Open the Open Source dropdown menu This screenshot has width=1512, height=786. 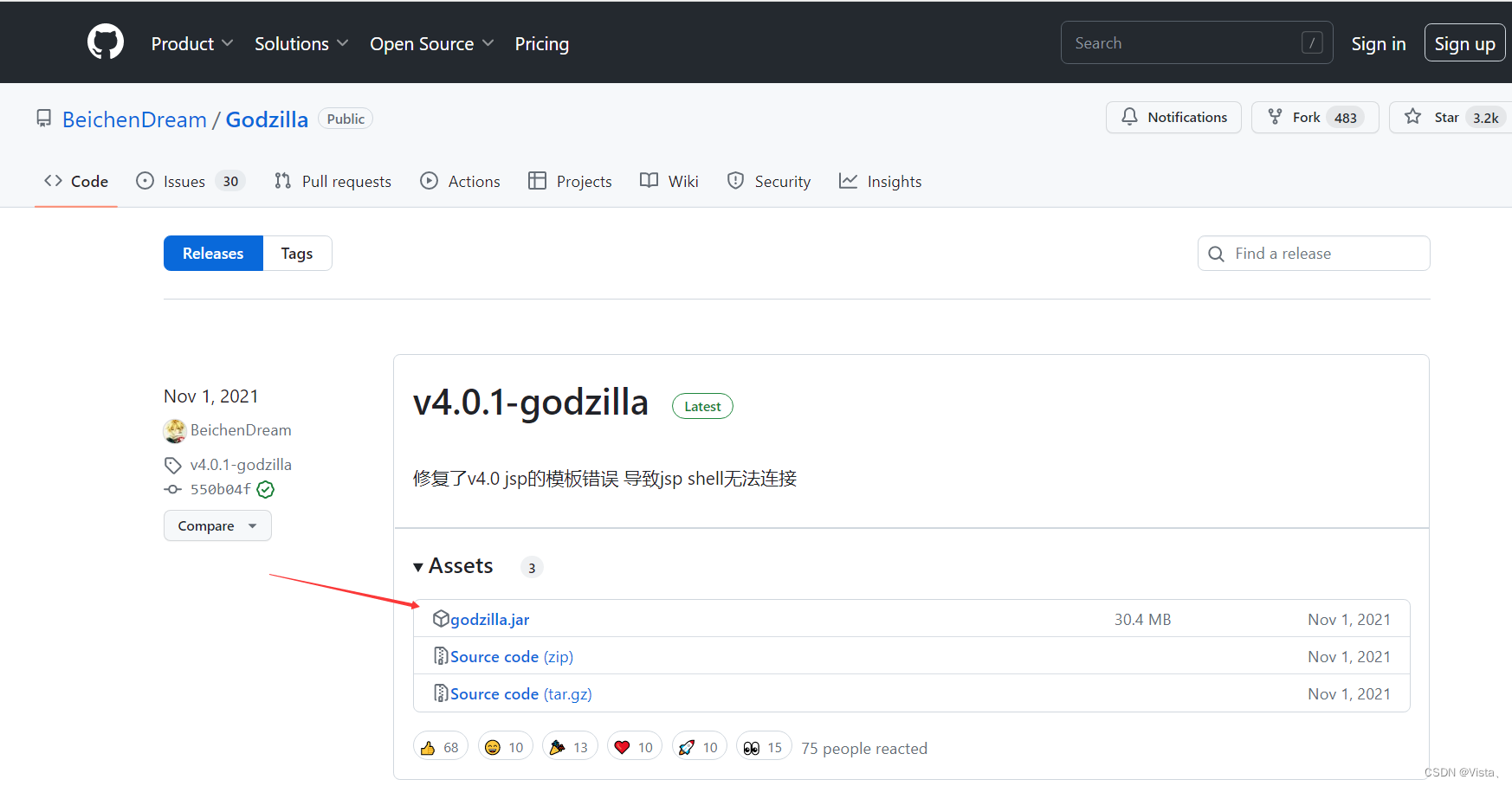(431, 43)
